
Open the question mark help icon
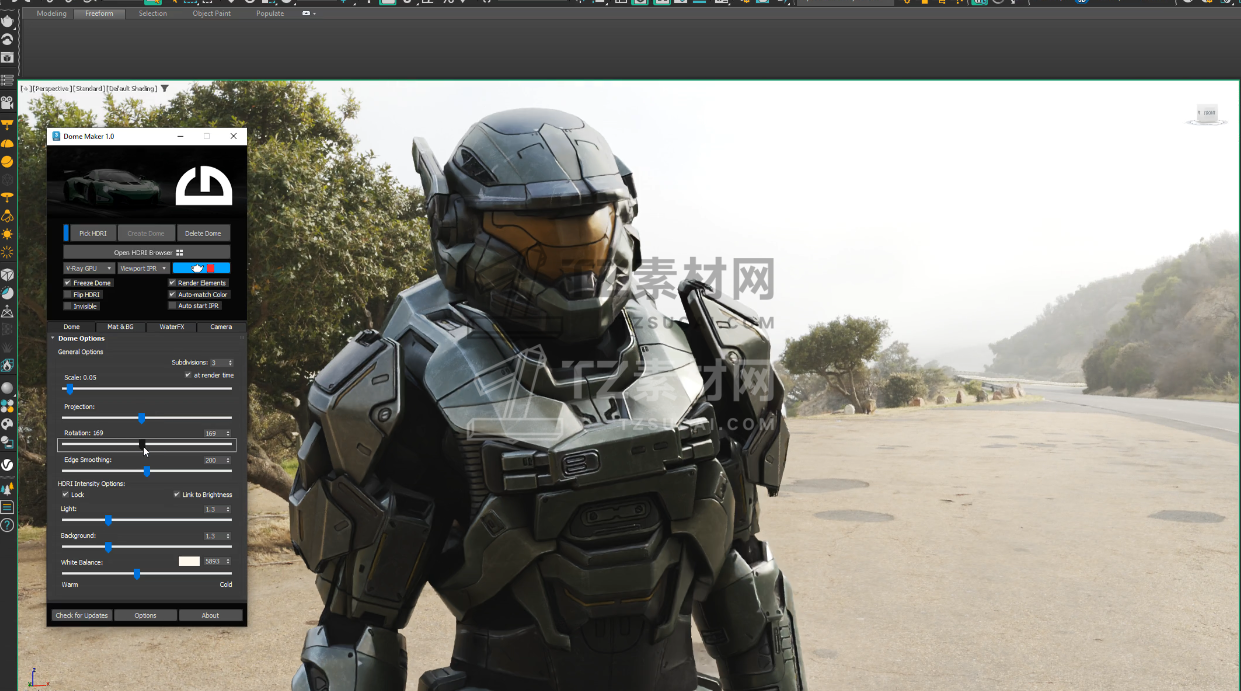7,525
